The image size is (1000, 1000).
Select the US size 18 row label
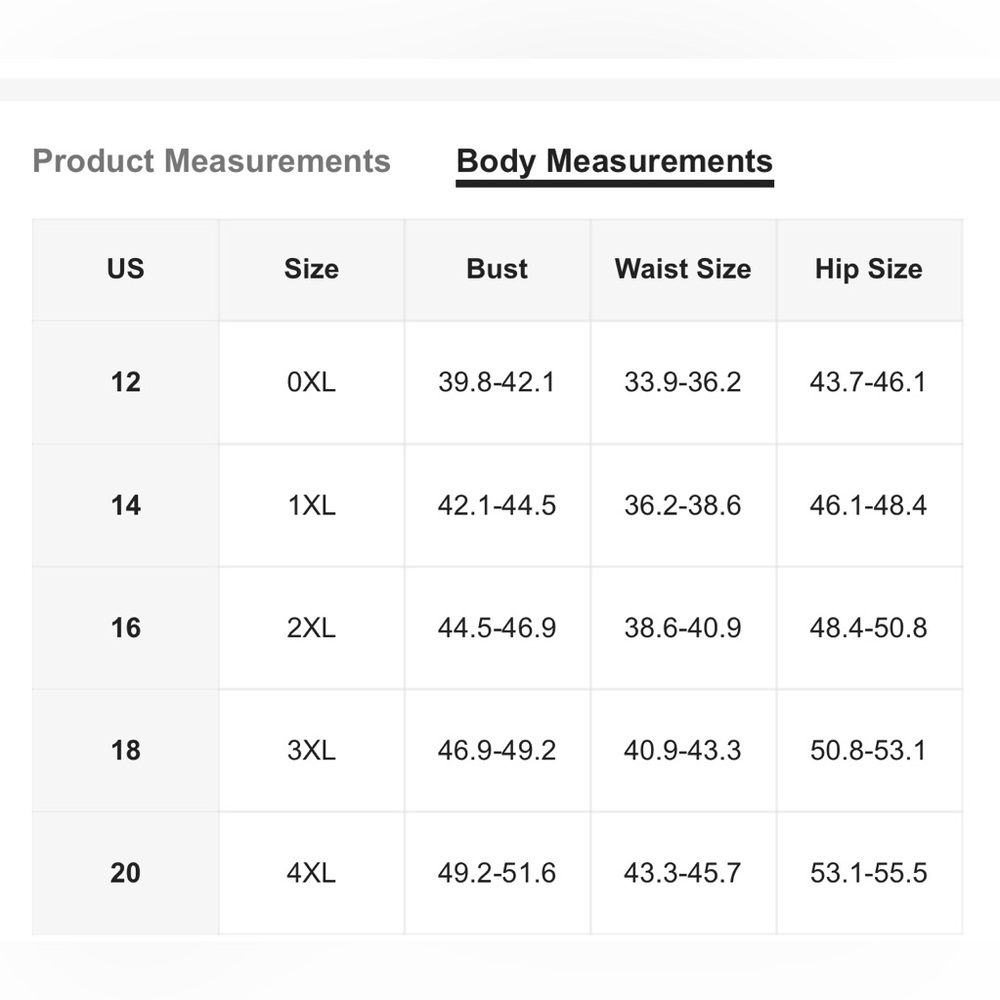pyautogui.click(x=126, y=750)
